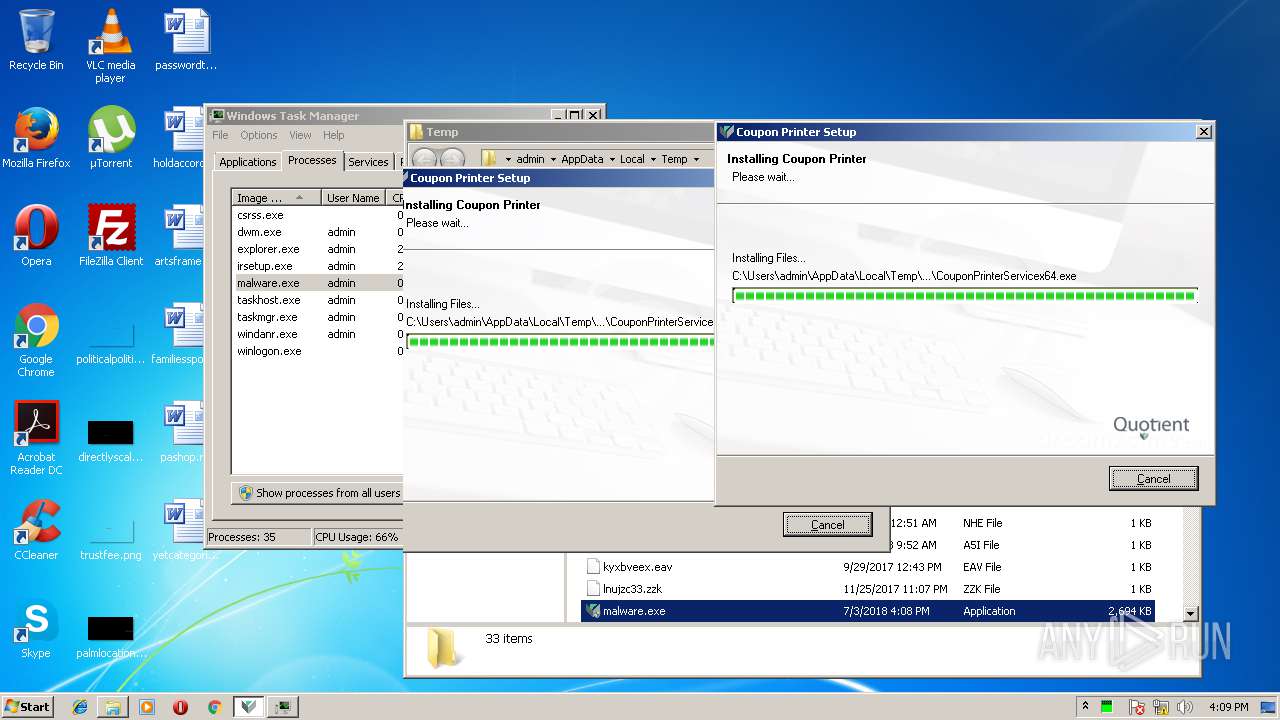Click the Start button

click(x=27, y=707)
